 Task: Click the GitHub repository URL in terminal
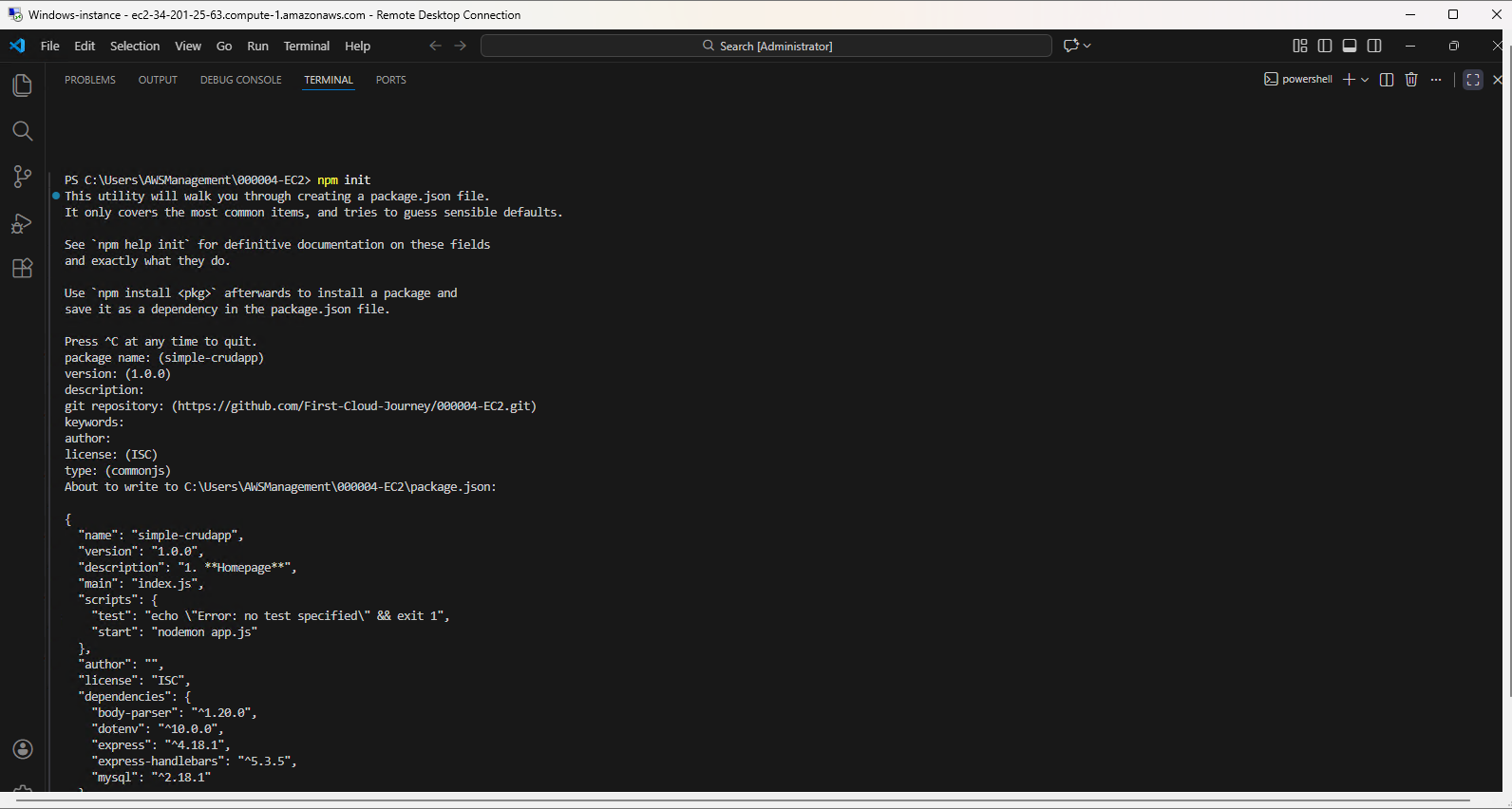(353, 406)
